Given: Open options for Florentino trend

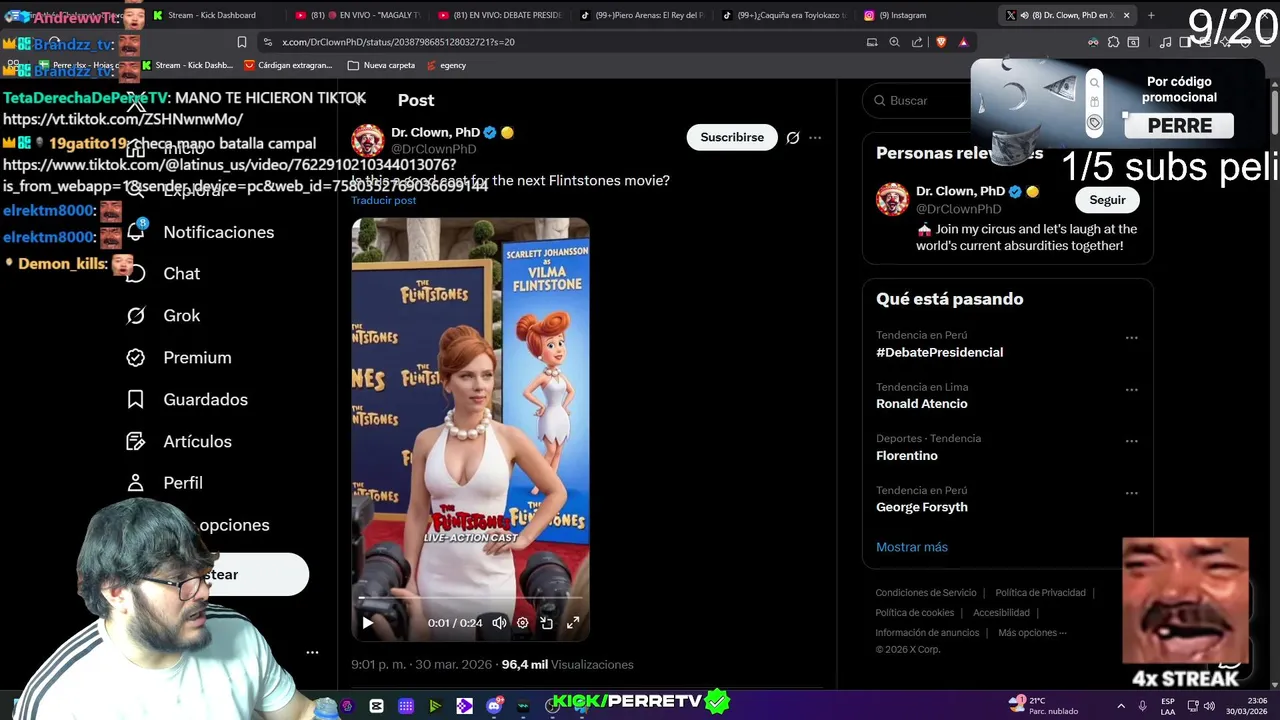Looking at the screenshot, I should (x=1131, y=441).
